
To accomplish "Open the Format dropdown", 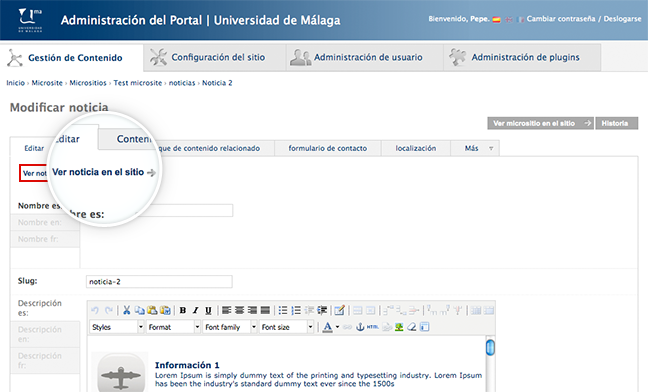I will coord(174,327).
